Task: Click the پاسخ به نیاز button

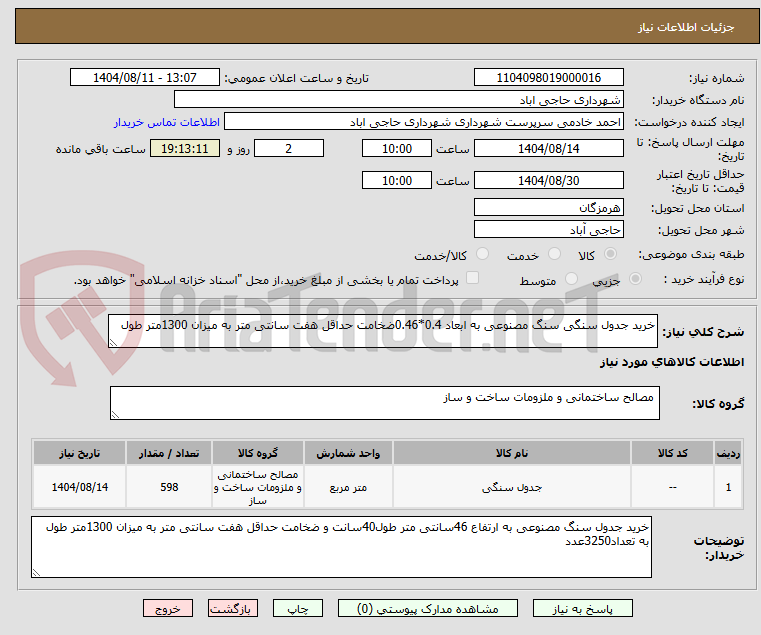Action: click(x=582, y=608)
